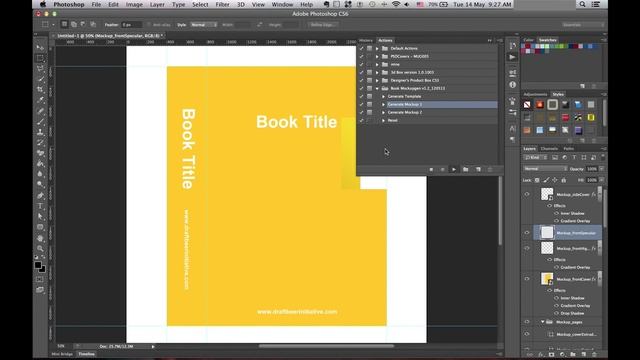Open Spotlight search in the menu bar

(582, 4)
